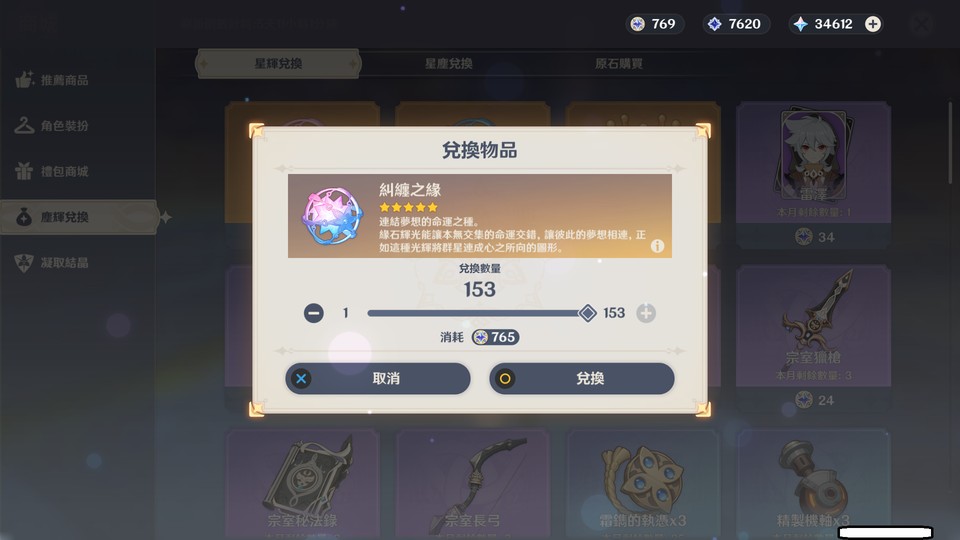The image size is (960, 540).
Task: Add primogems with plus icon beside 34612
Action: [x=872, y=24]
